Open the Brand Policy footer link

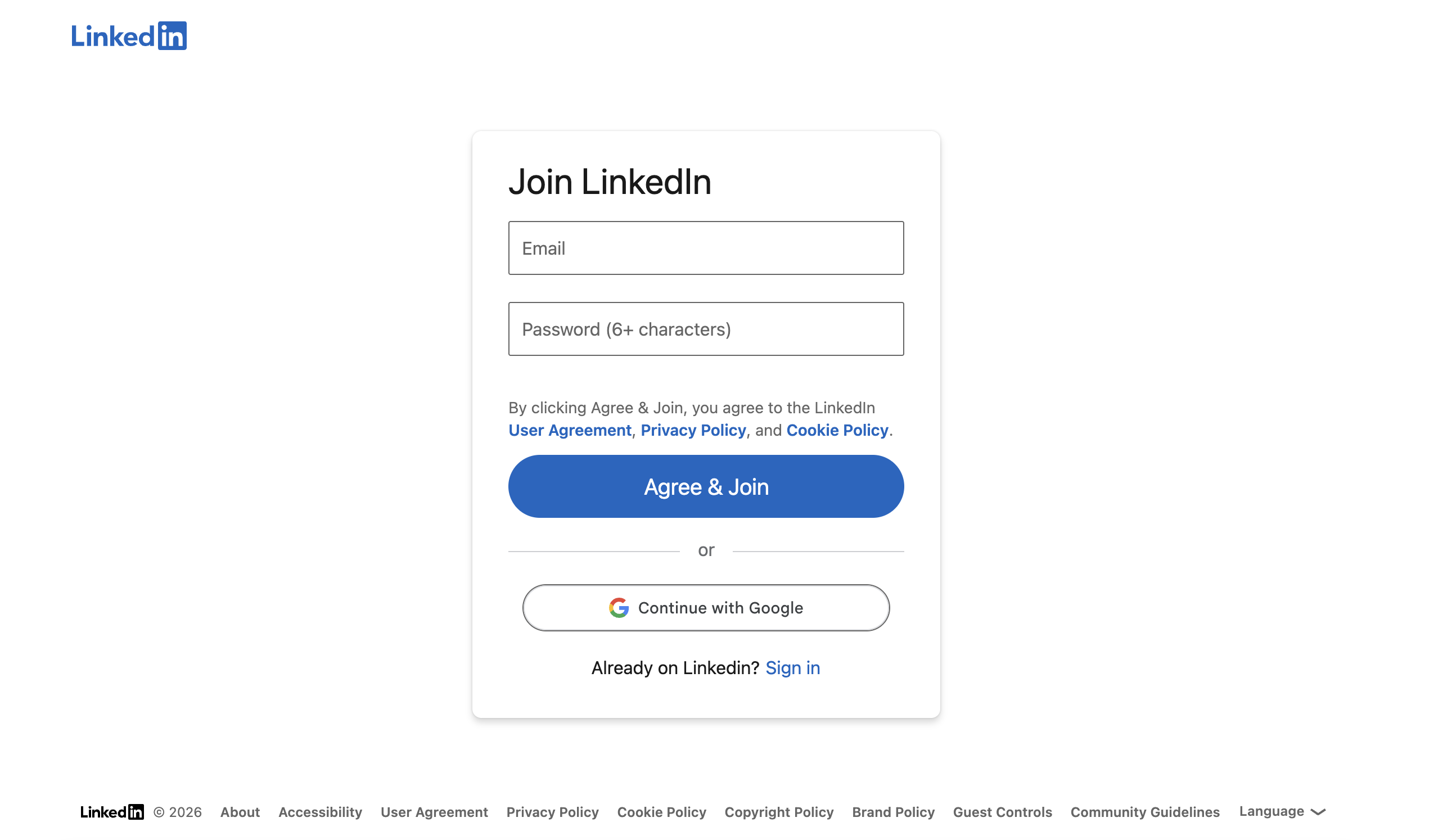click(893, 812)
